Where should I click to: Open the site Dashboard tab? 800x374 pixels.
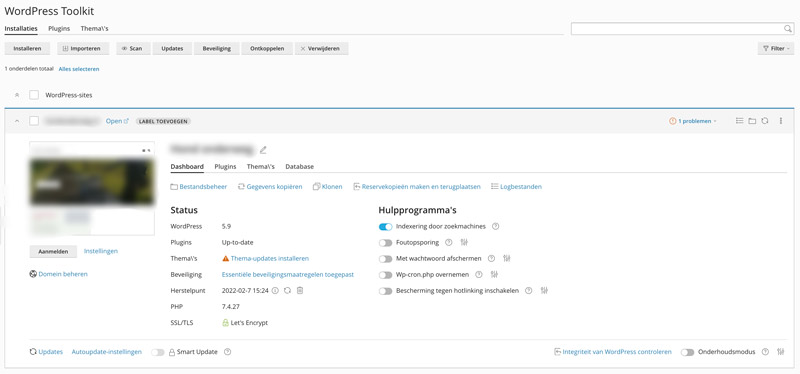[x=187, y=166]
